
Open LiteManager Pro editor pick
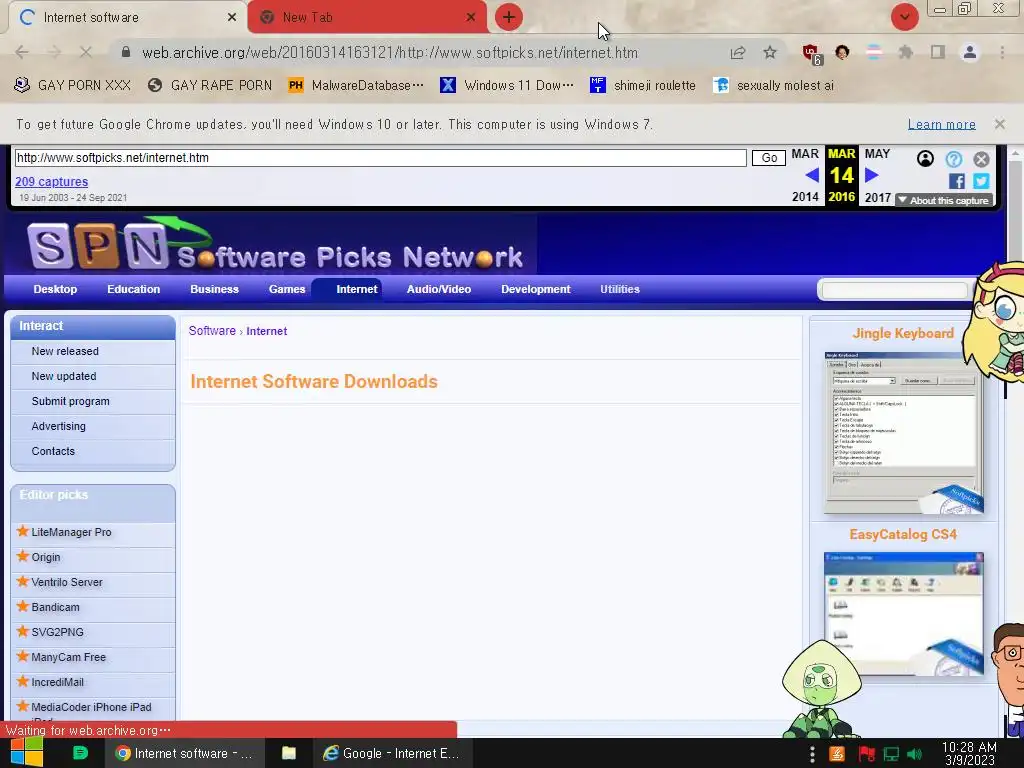[x=71, y=532]
